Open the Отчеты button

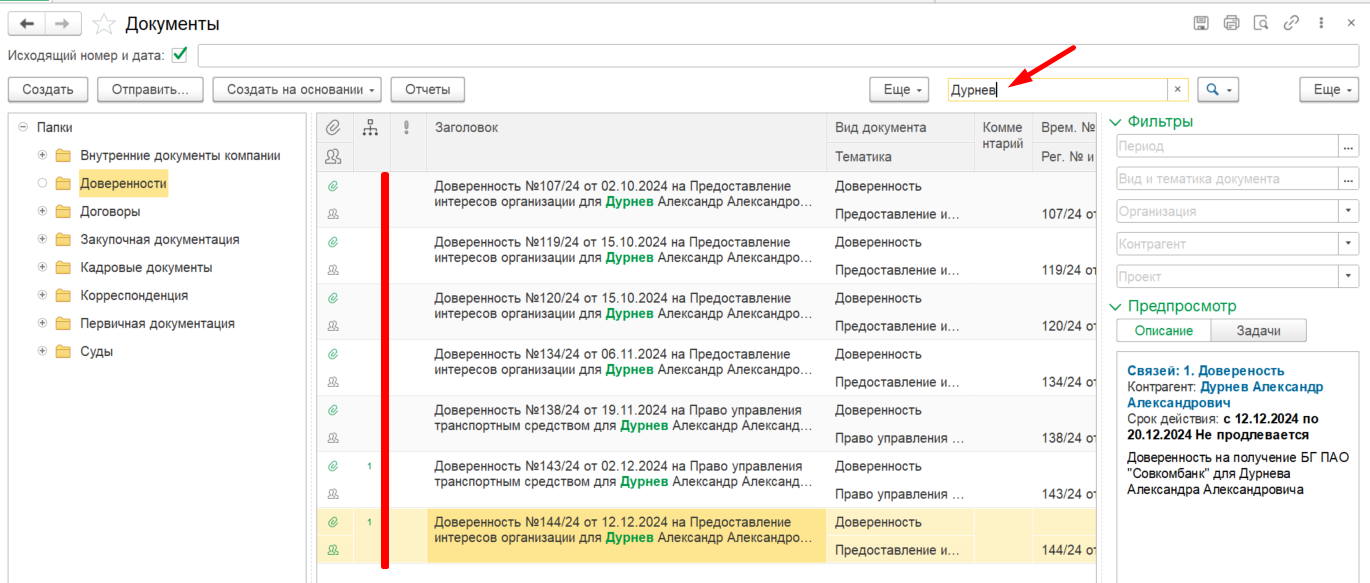pos(428,90)
